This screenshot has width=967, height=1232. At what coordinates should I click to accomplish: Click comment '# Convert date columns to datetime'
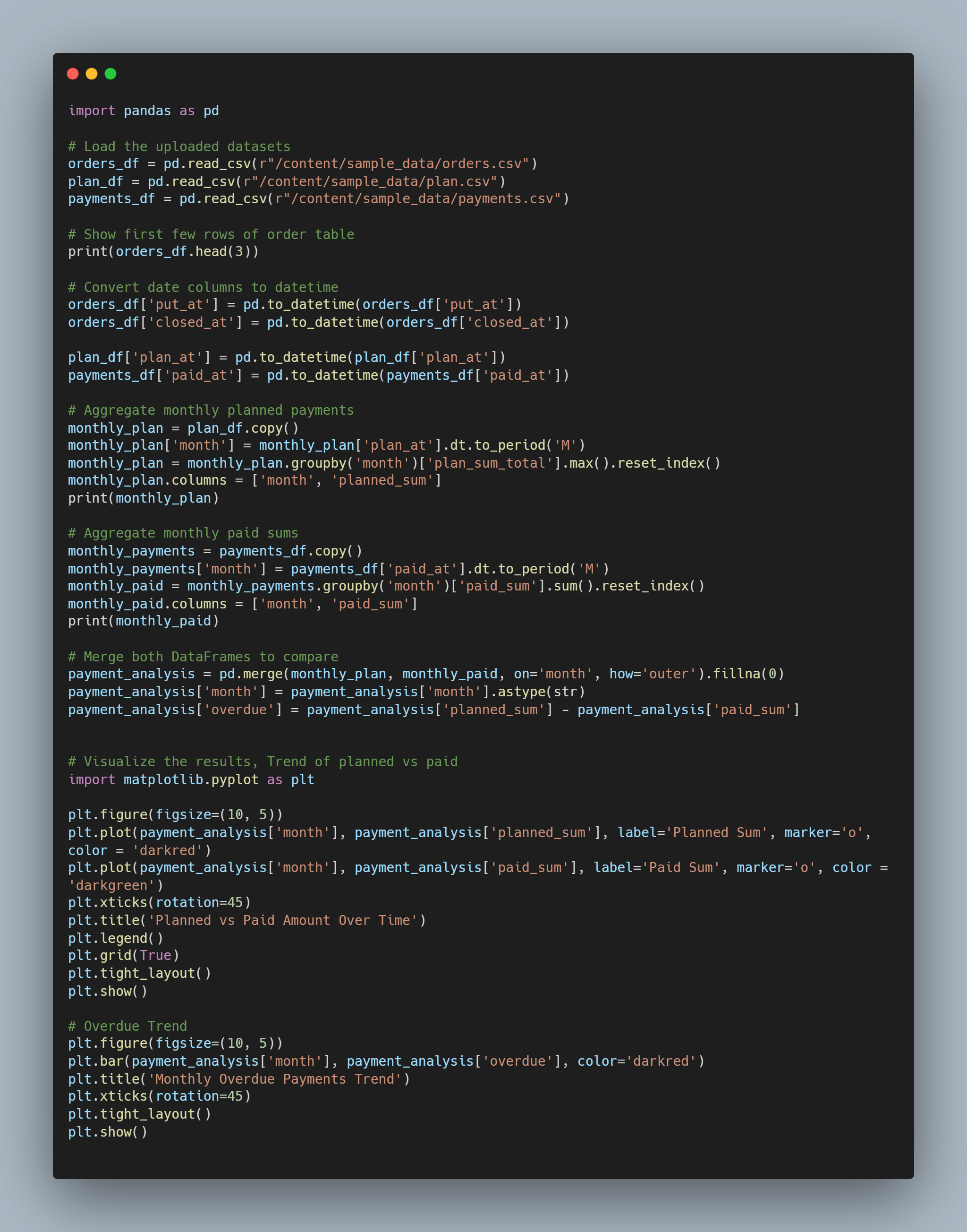[x=203, y=287]
